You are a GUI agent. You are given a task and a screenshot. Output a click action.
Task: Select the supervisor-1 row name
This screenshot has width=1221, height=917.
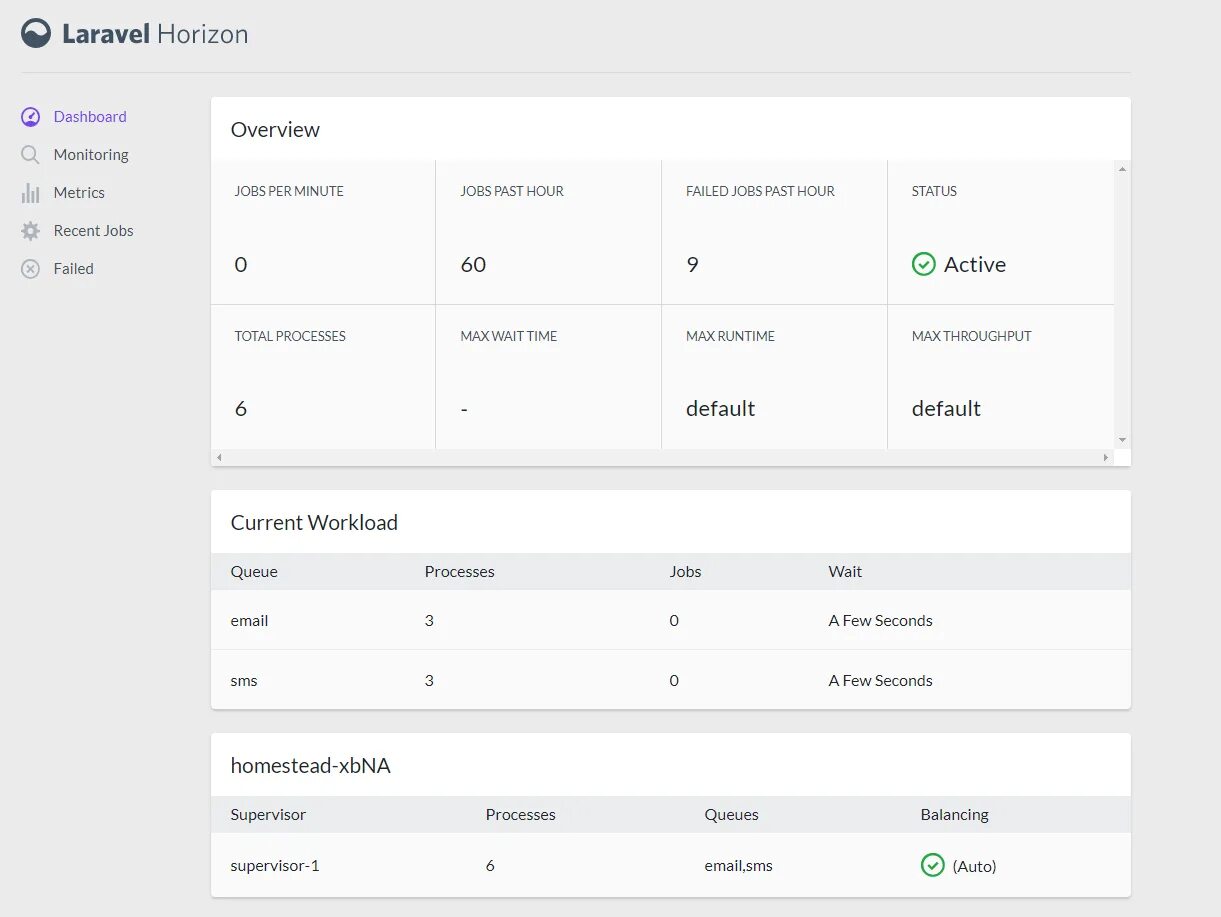click(275, 866)
